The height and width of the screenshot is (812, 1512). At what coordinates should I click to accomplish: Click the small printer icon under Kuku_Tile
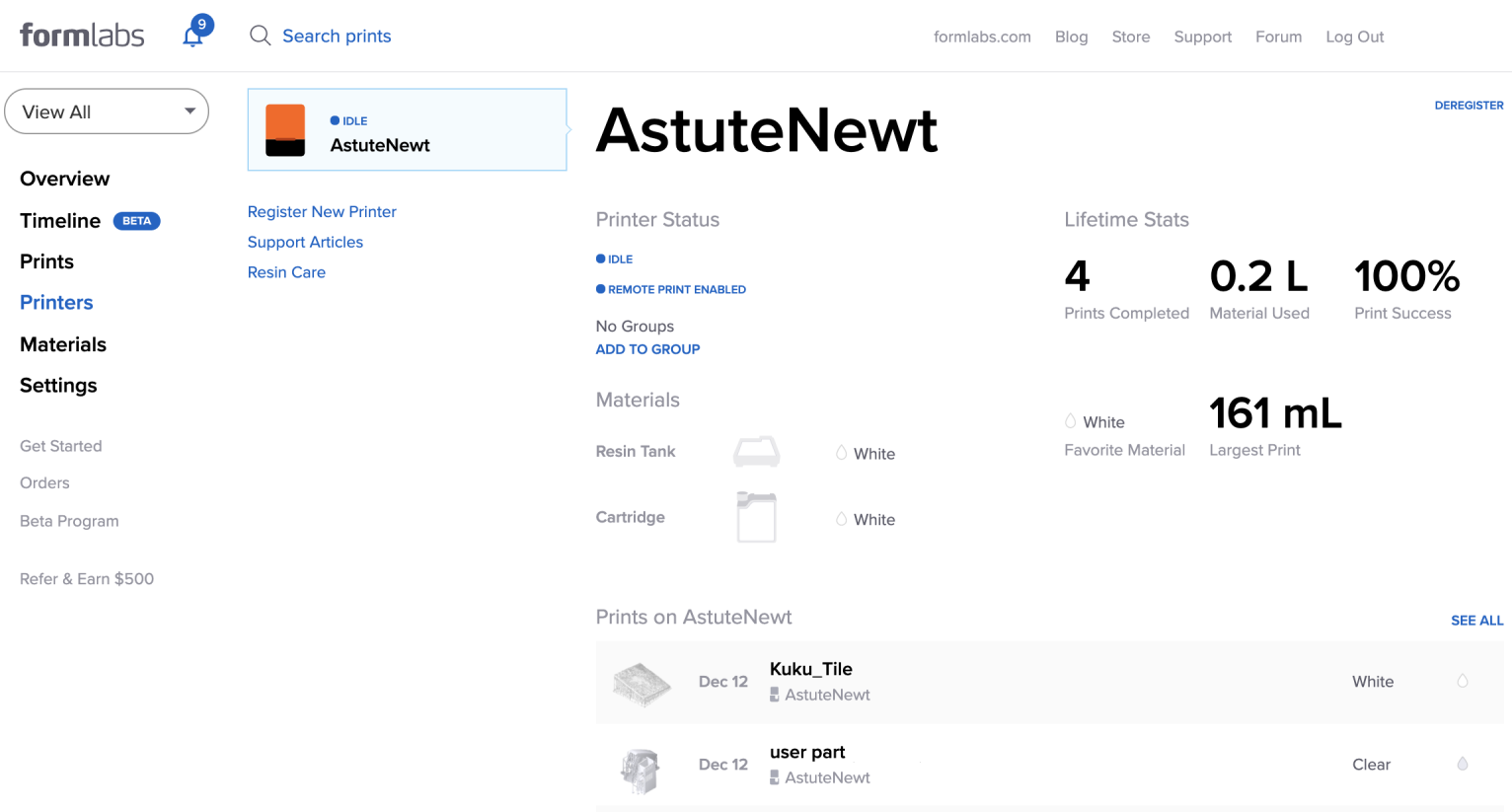coord(775,695)
